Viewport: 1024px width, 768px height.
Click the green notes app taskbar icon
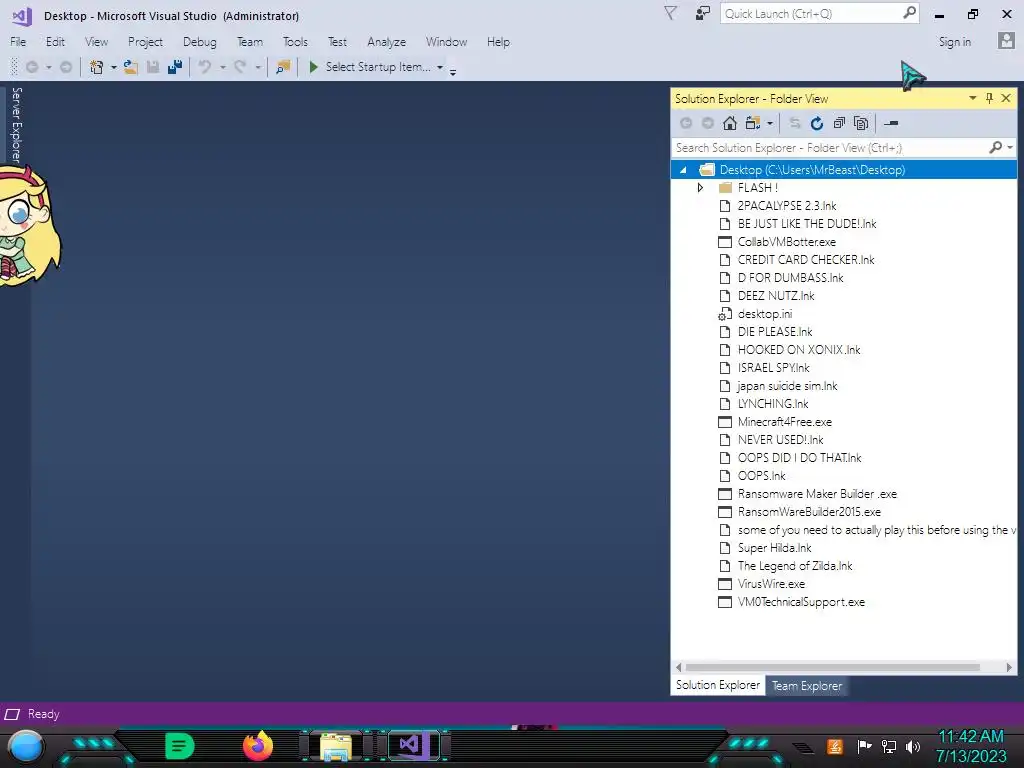180,746
